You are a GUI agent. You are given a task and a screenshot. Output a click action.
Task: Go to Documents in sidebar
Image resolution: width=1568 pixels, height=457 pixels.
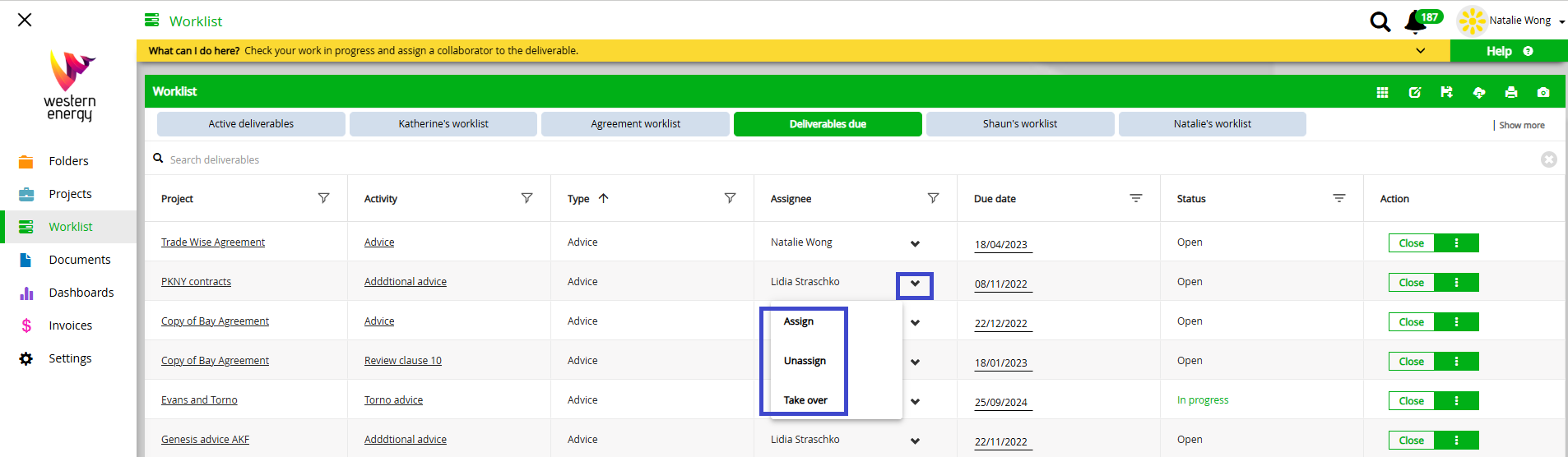(68, 260)
